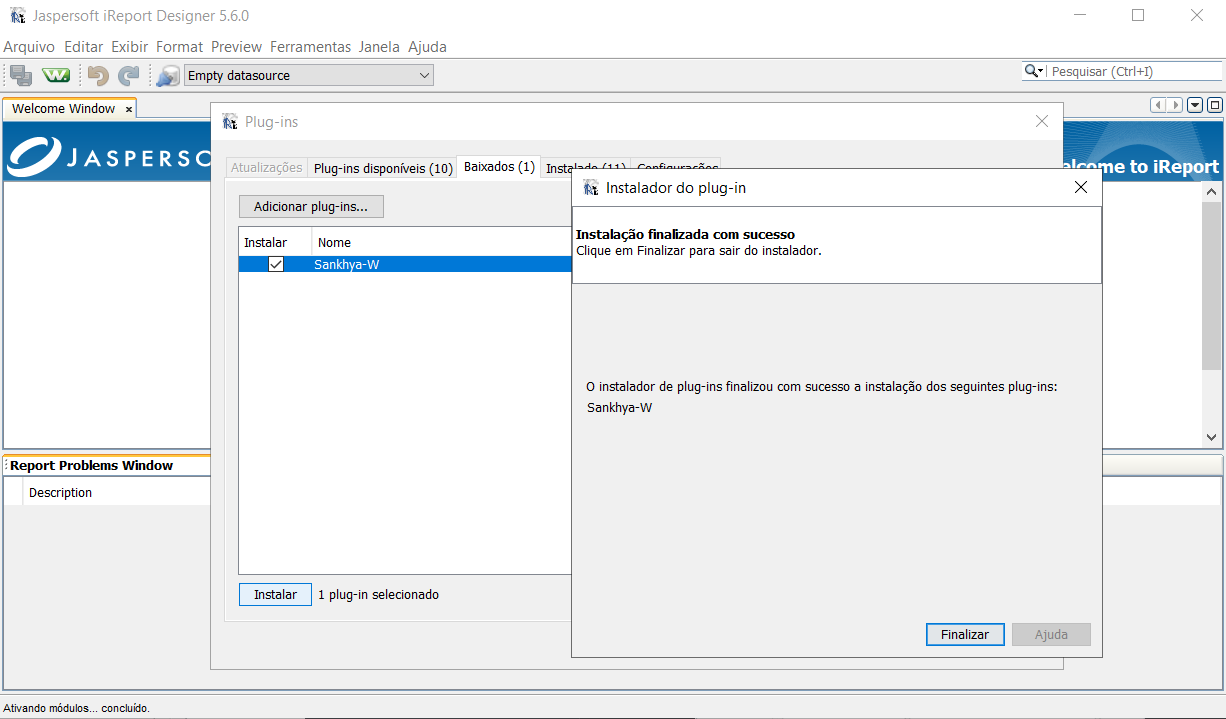The height and width of the screenshot is (719, 1226).
Task: Click the green Sankhya-W toolbar icon
Action: point(56,75)
